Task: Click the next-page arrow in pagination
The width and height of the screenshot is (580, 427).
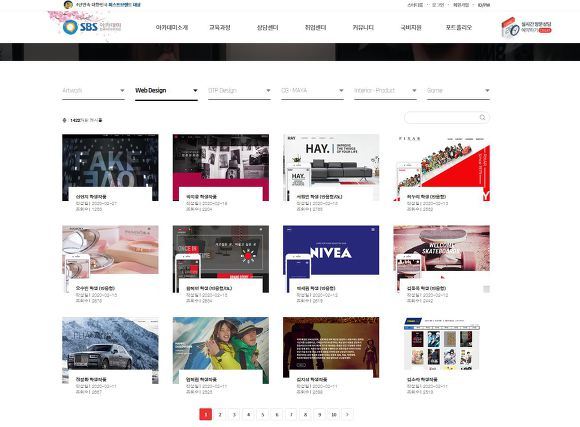Action: [x=347, y=414]
